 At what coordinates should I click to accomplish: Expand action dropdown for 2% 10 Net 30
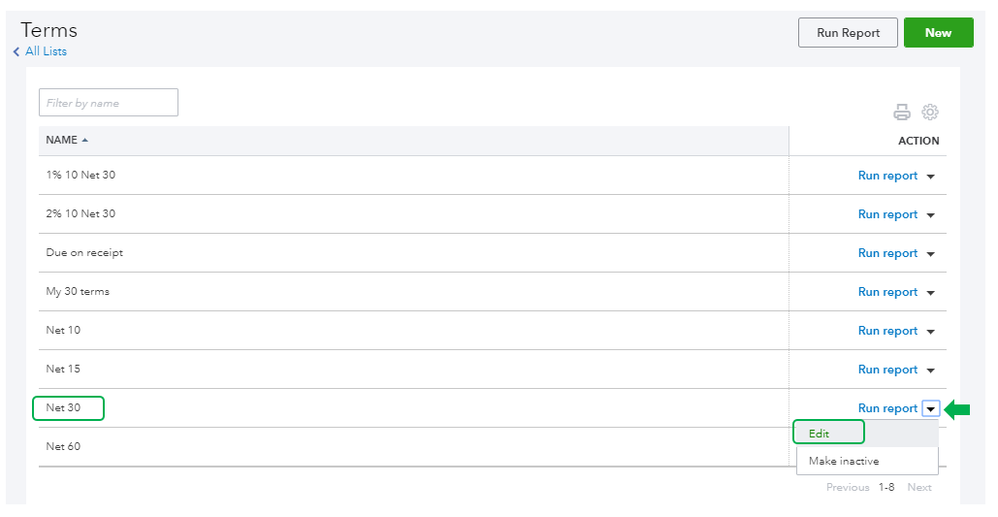[931, 215]
